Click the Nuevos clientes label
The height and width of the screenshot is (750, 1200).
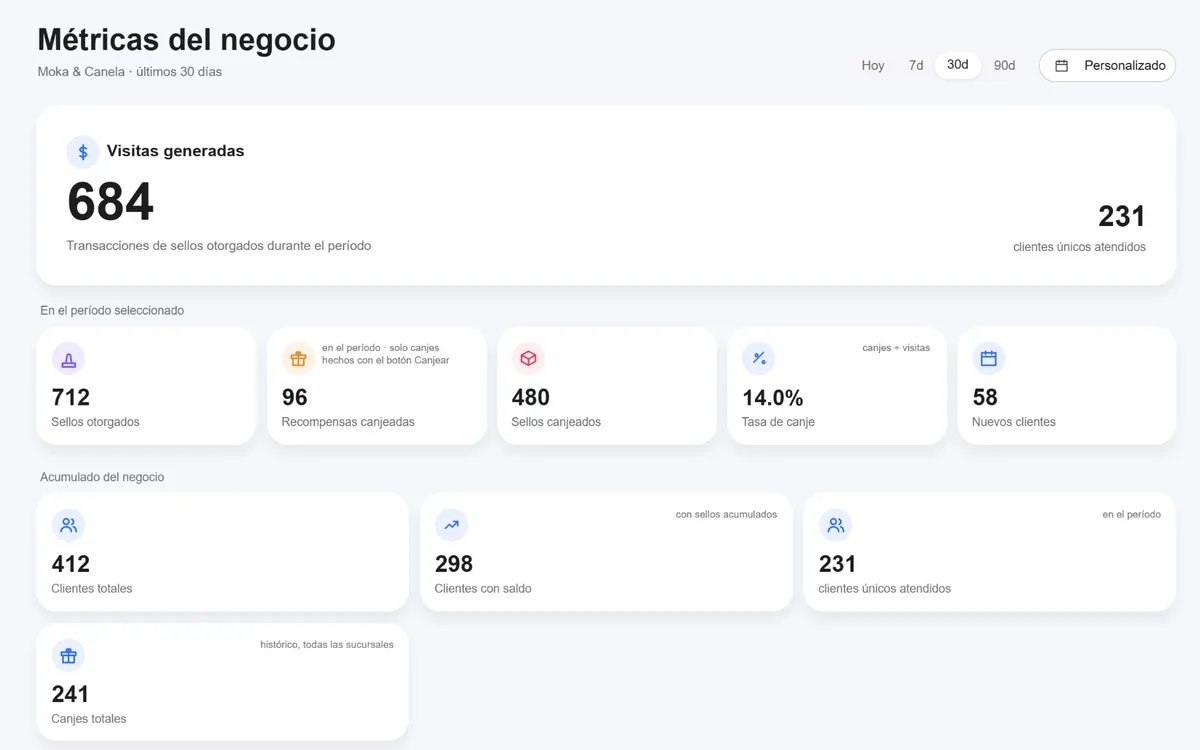(x=1014, y=422)
